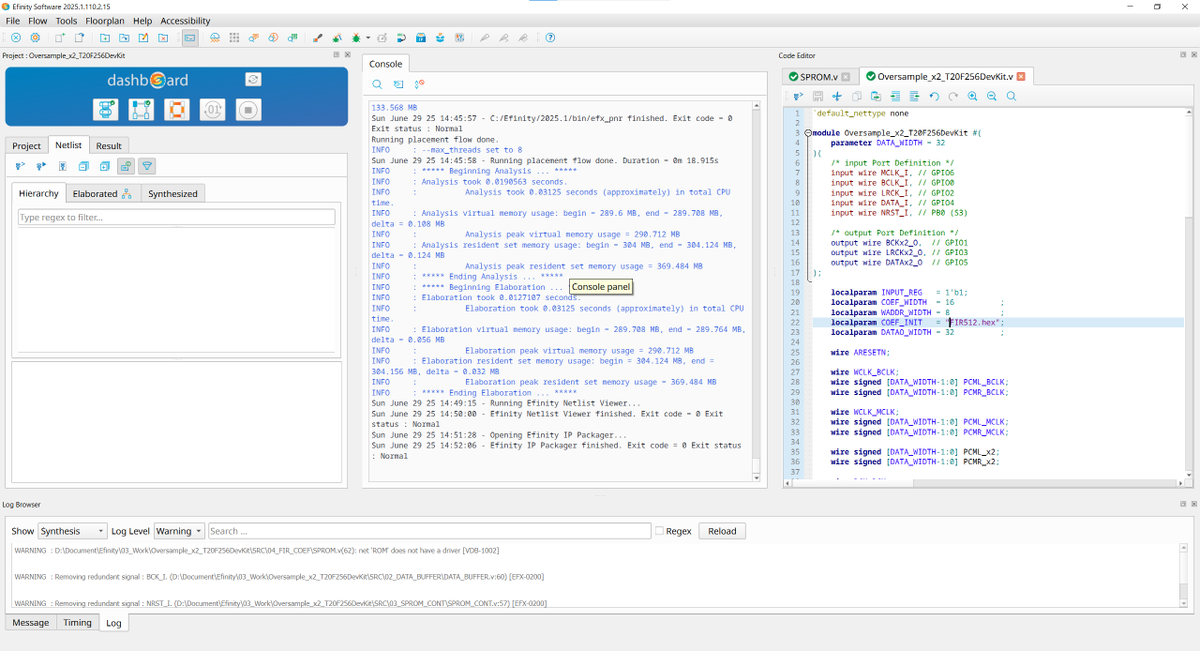This screenshot has width=1200, height=651.
Task: Toggle the Netlist funnel filter button
Action: click(147, 166)
